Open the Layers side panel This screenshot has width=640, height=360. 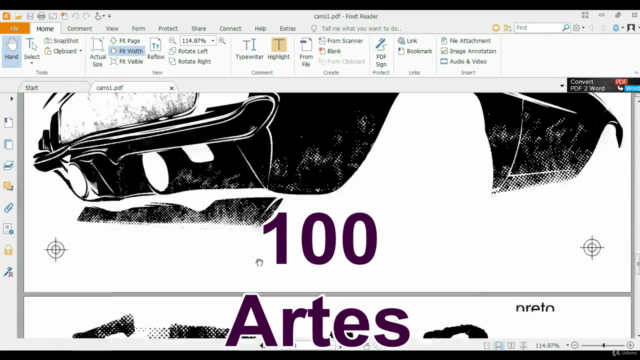point(9,165)
